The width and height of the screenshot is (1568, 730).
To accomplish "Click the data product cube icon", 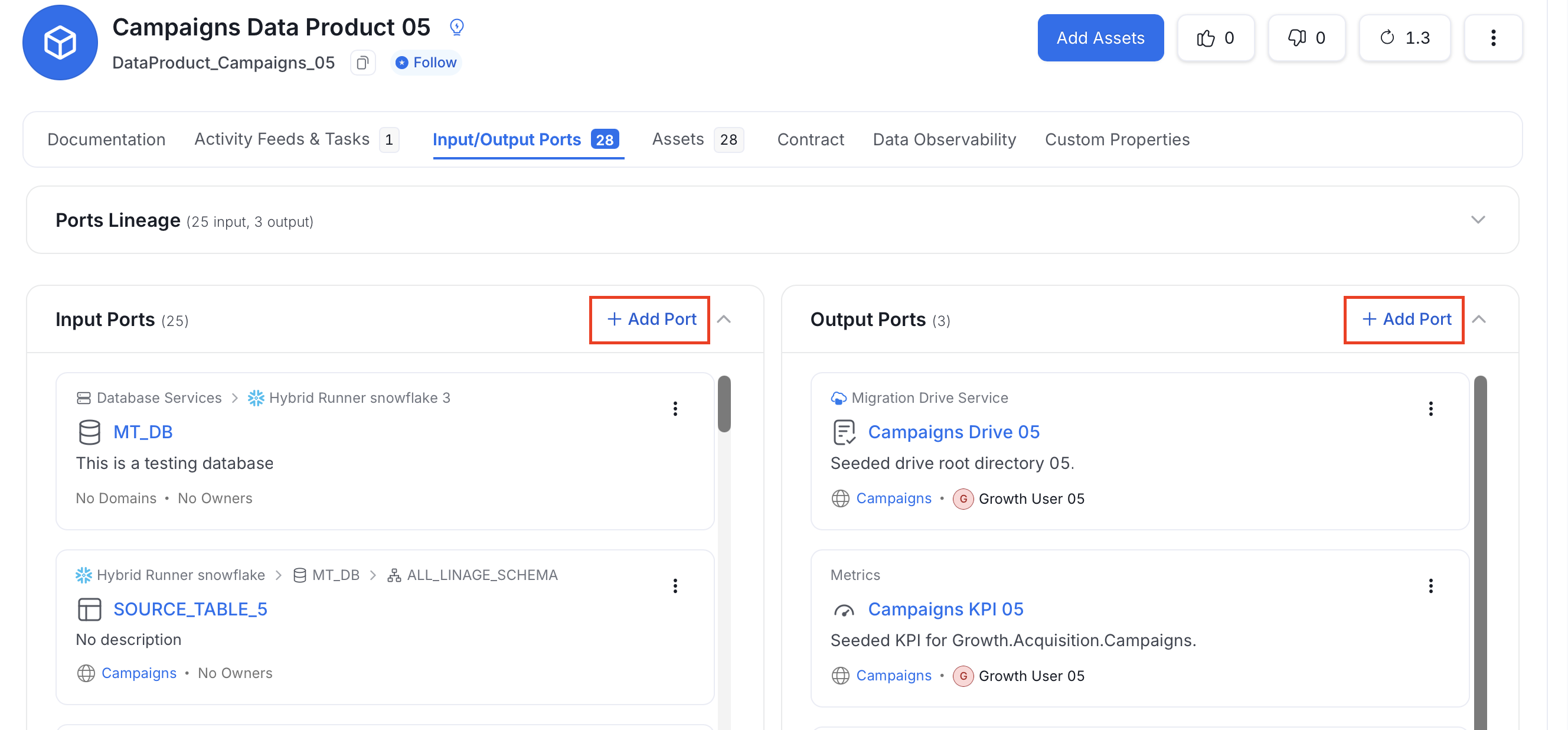I will click(60, 42).
